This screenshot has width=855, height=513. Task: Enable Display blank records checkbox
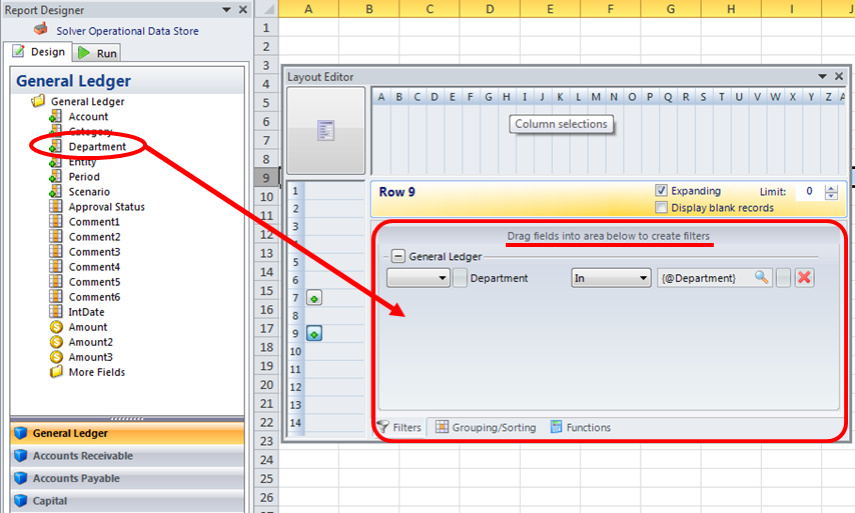click(661, 207)
